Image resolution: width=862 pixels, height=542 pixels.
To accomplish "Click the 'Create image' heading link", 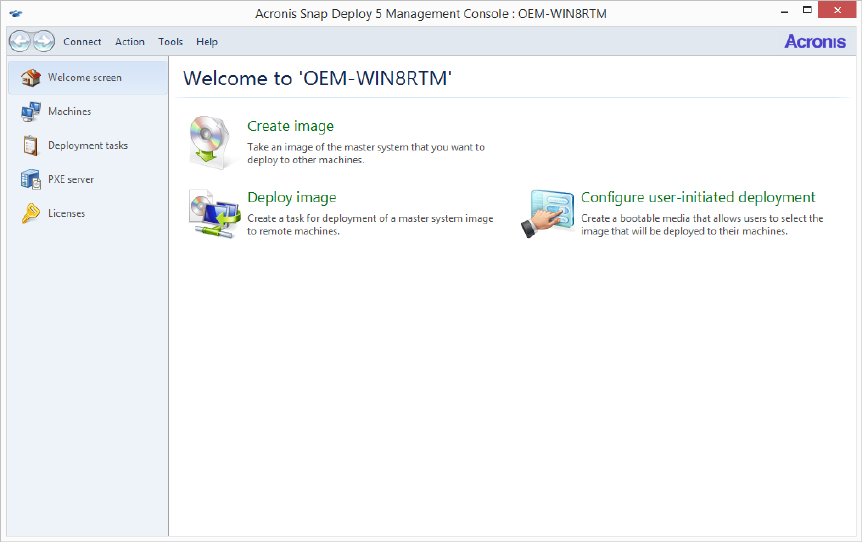I will coord(290,126).
